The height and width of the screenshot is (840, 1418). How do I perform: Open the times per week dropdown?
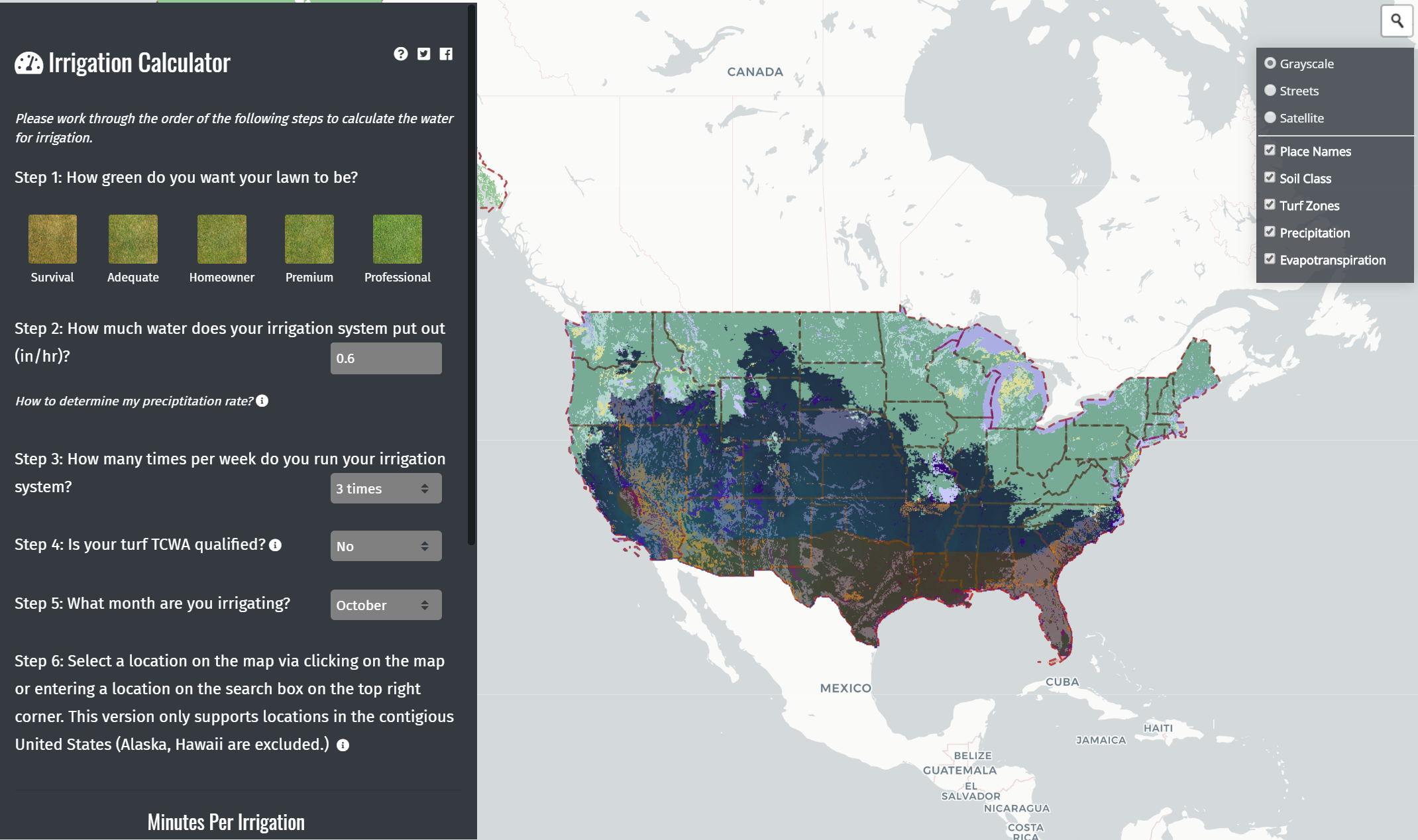click(386, 488)
